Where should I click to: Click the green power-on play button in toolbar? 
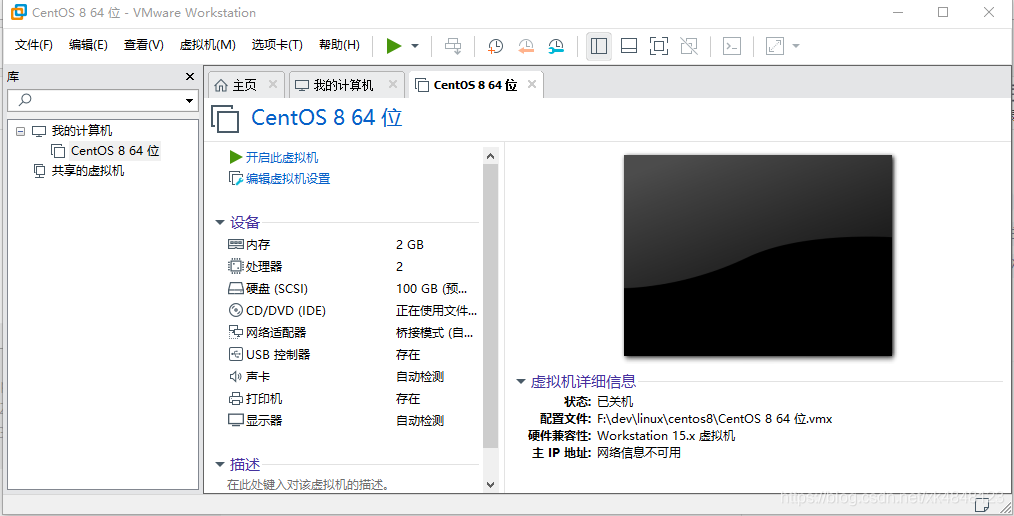(394, 46)
